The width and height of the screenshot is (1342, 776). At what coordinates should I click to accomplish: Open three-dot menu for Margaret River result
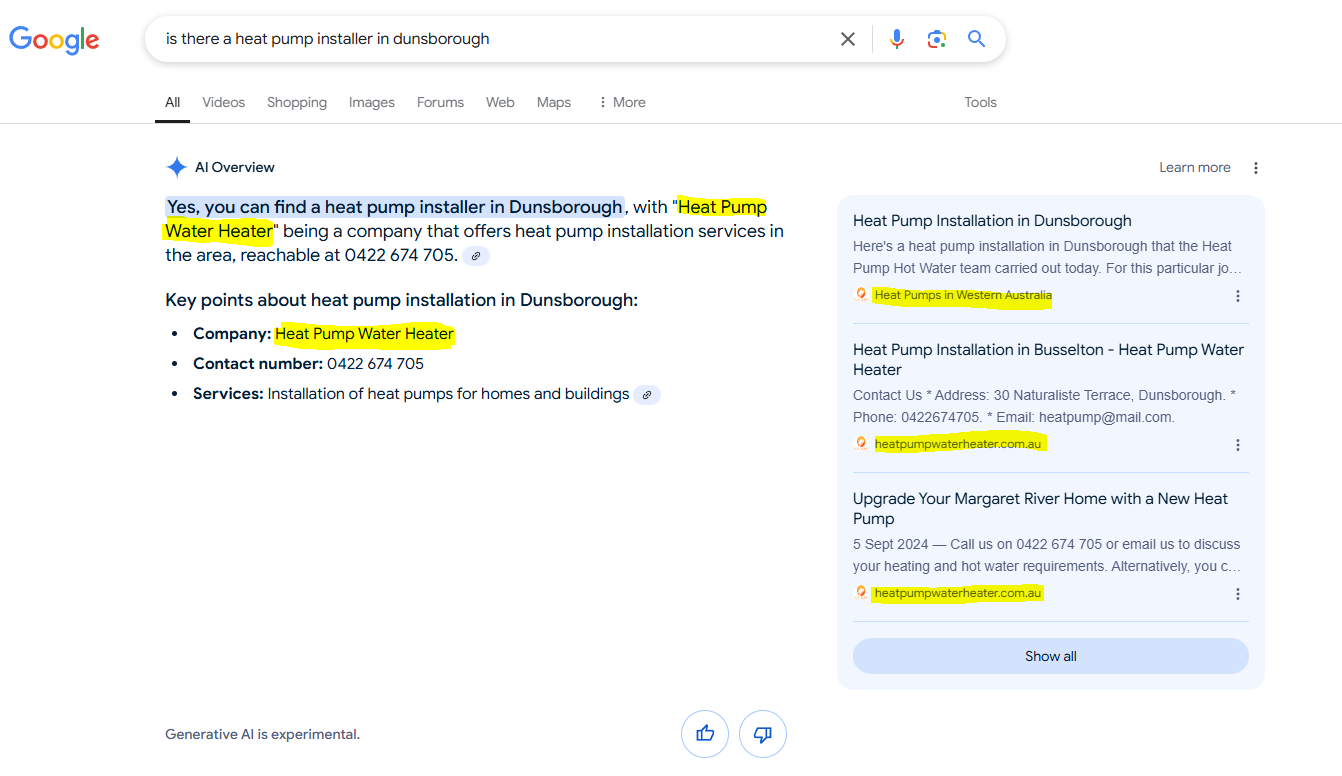(1238, 594)
